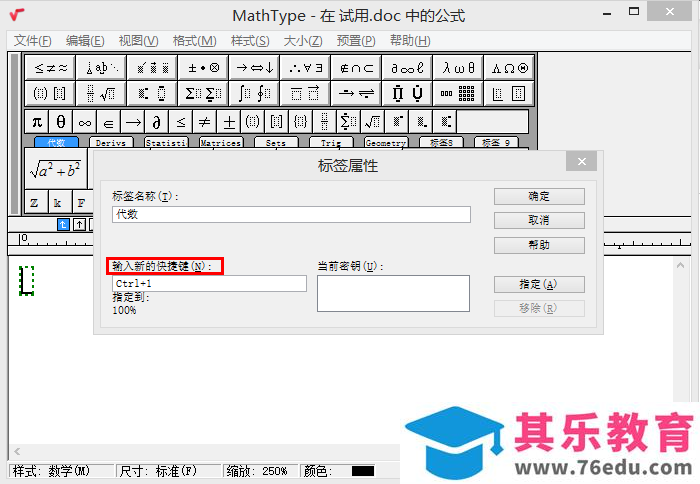The width and height of the screenshot is (700, 484).
Task: Open the fence templates palette
Action: 50,93
